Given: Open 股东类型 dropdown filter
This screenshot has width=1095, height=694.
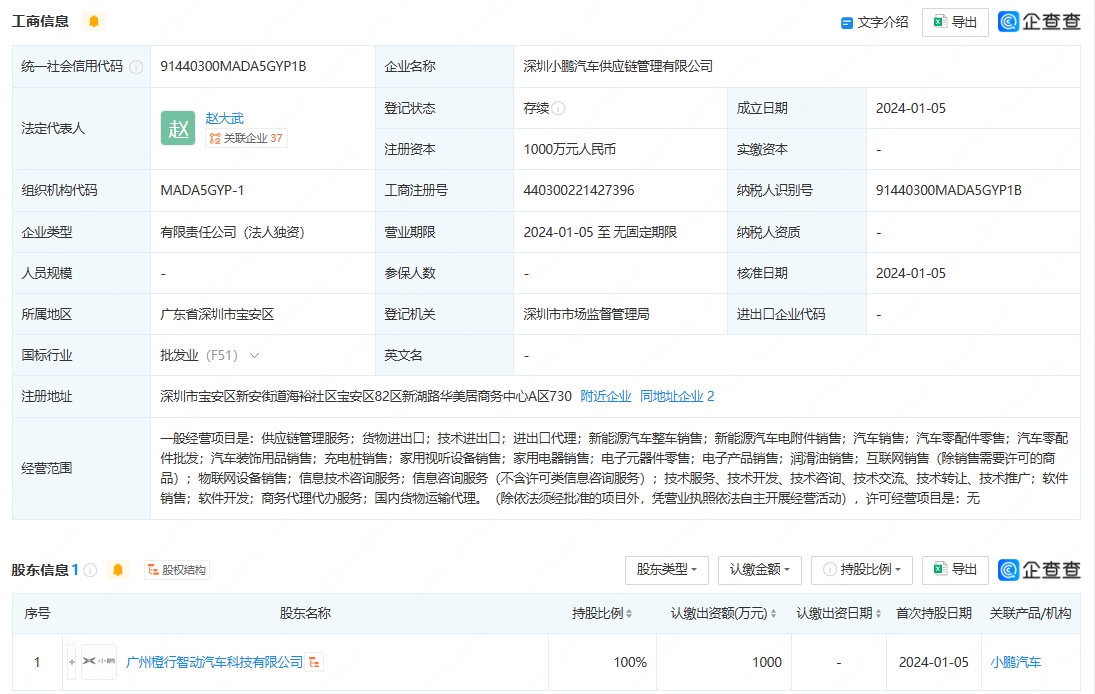Looking at the screenshot, I should coord(666,570).
